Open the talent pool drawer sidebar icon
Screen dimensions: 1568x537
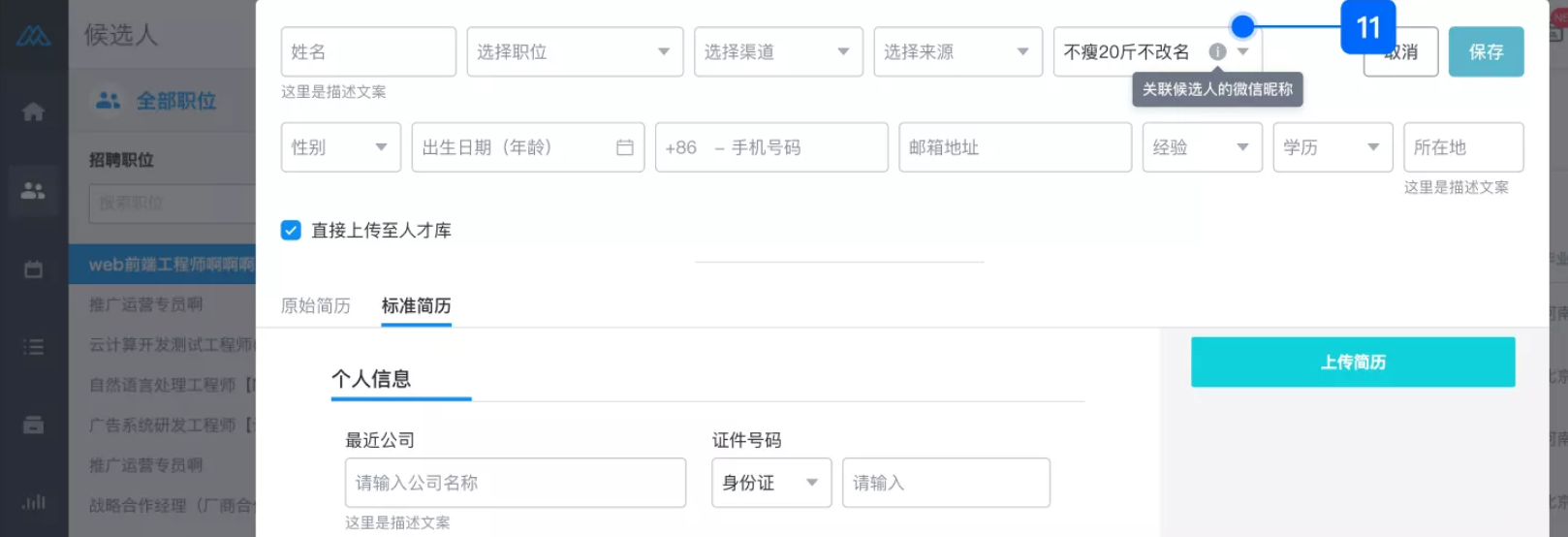(x=33, y=425)
